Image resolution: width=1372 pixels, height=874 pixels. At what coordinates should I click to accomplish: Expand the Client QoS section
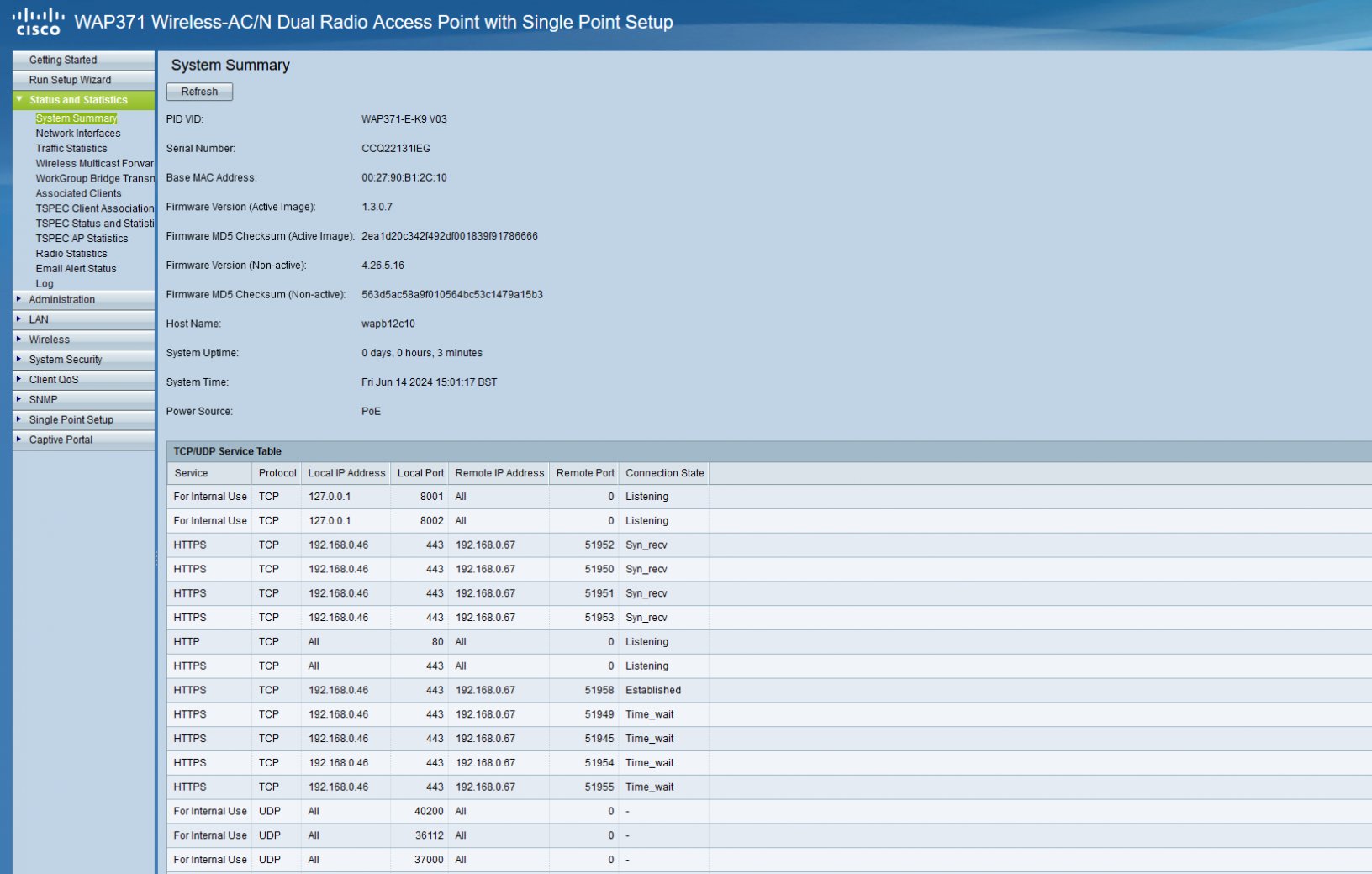point(53,380)
